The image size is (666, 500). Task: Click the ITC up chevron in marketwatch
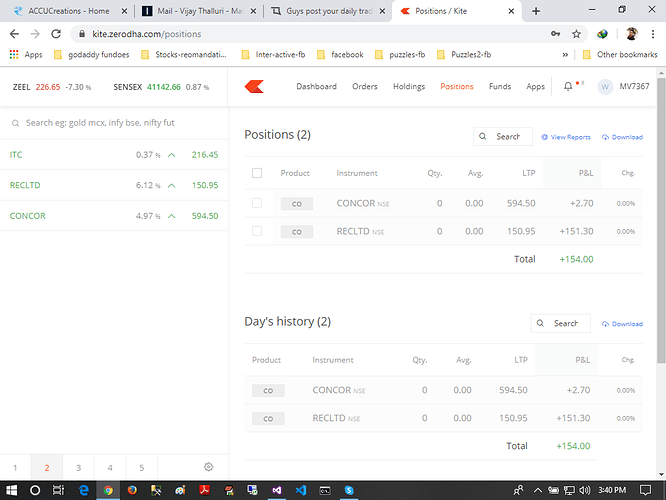(x=172, y=155)
